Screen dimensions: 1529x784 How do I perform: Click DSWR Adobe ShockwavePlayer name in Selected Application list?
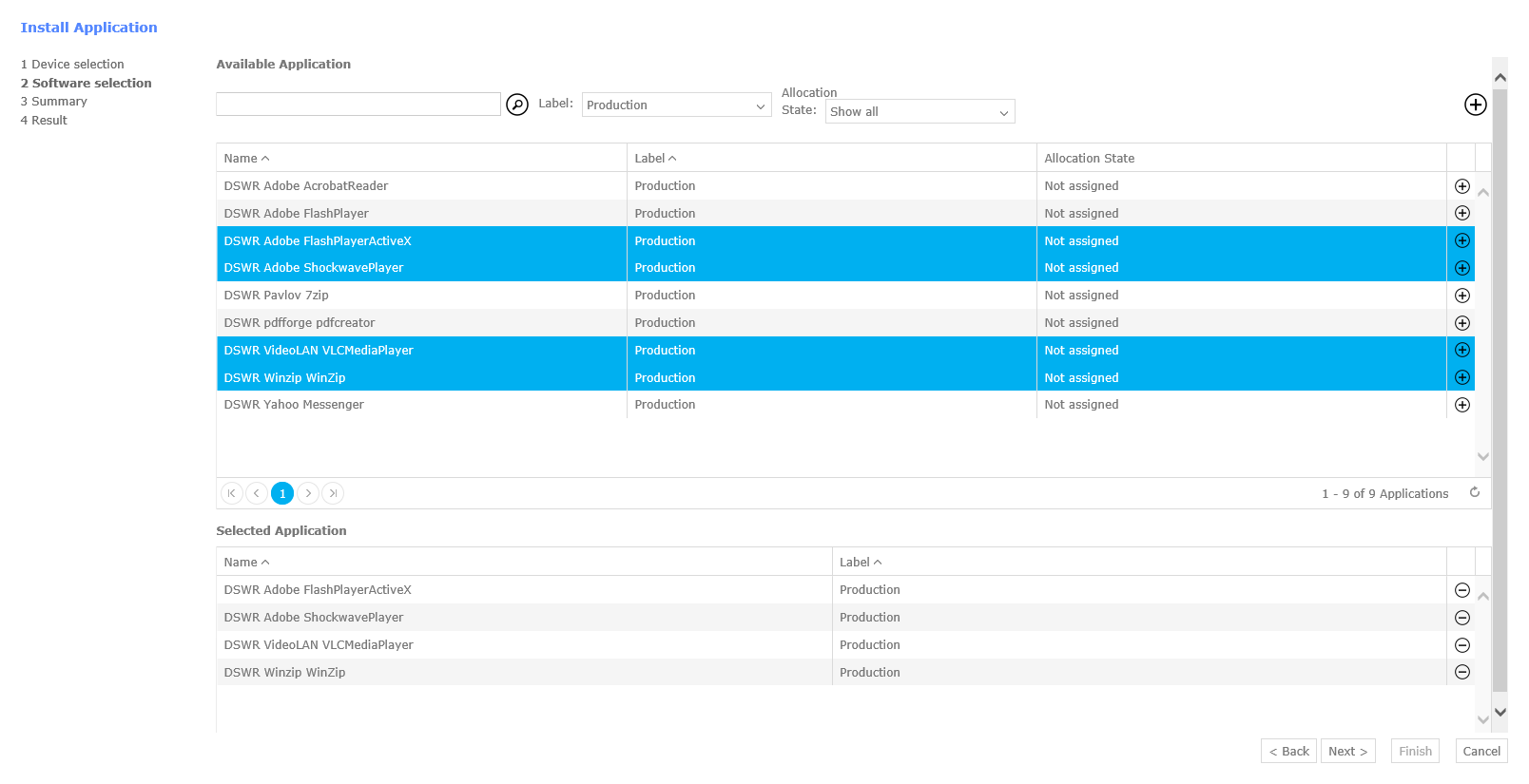click(x=314, y=618)
